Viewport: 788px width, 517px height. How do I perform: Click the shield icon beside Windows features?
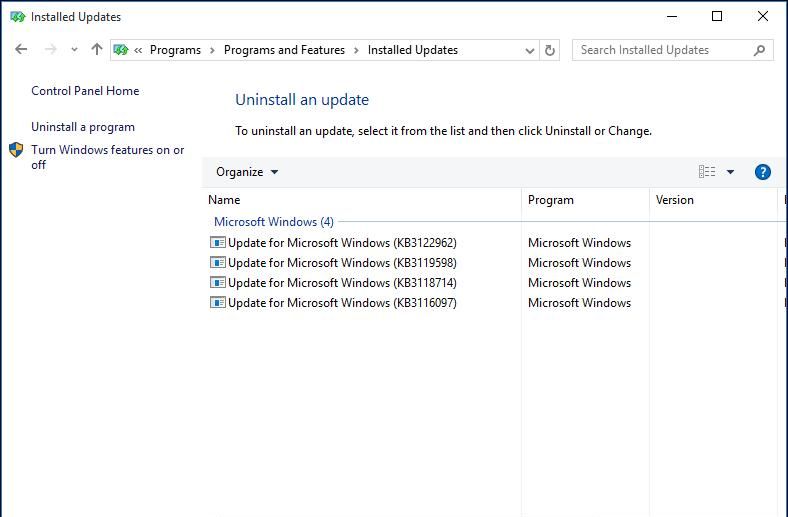coord(16,150)
